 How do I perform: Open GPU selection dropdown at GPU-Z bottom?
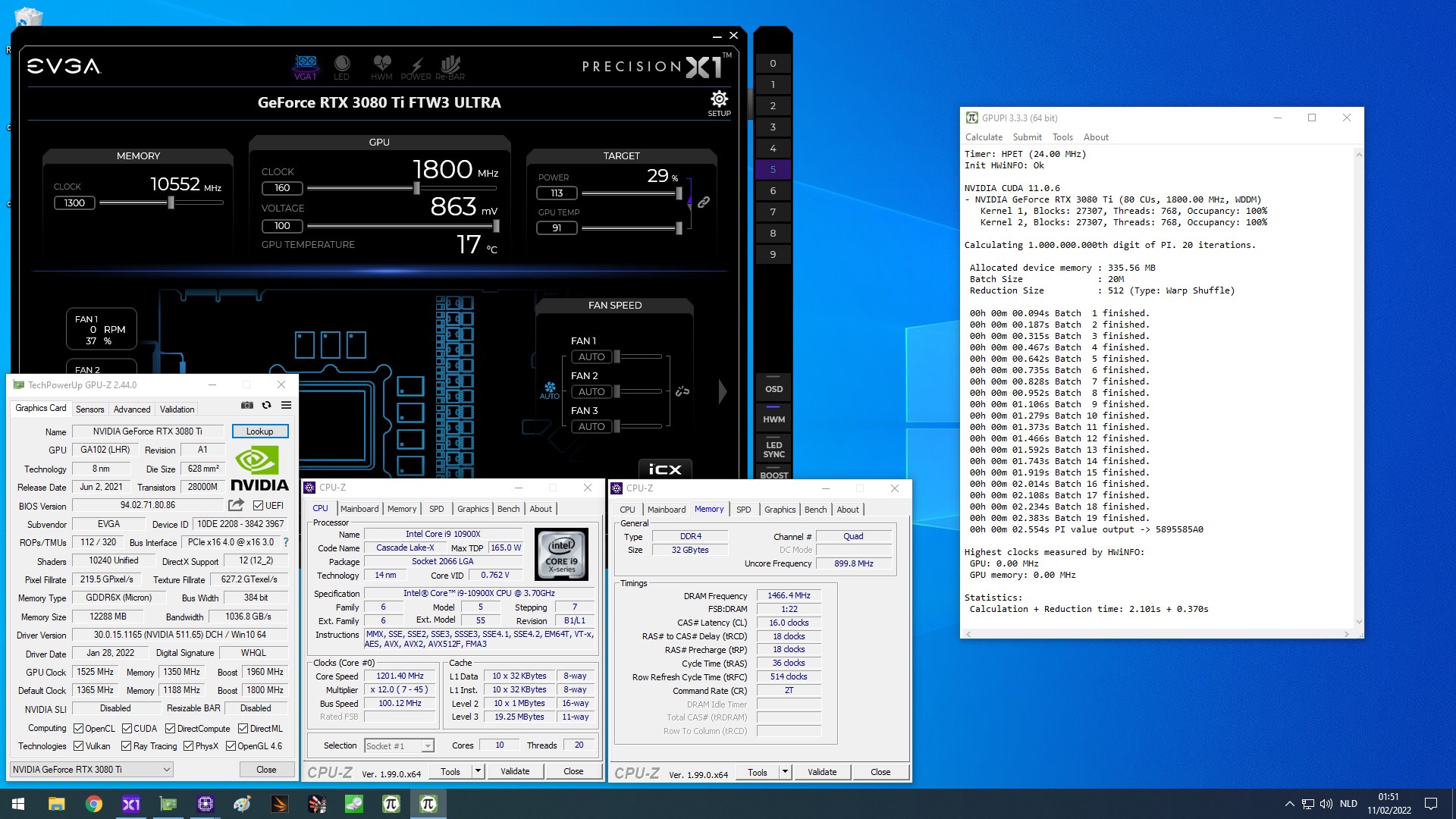click(91, 769)
